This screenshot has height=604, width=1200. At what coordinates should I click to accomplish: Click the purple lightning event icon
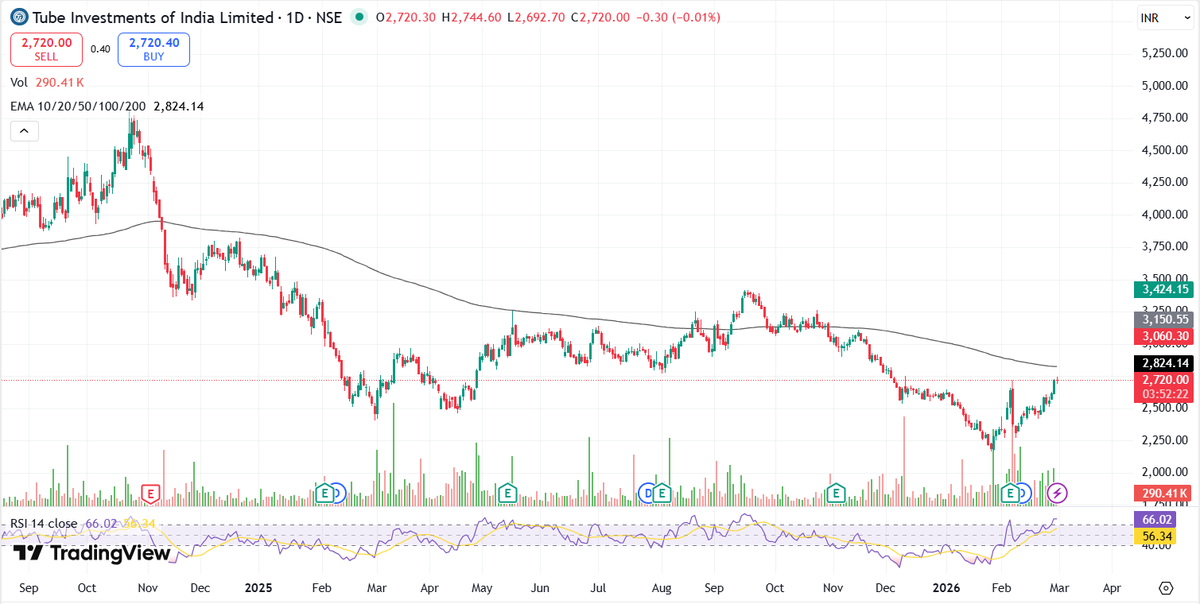pyautogui.click(x=1057, y=493)
